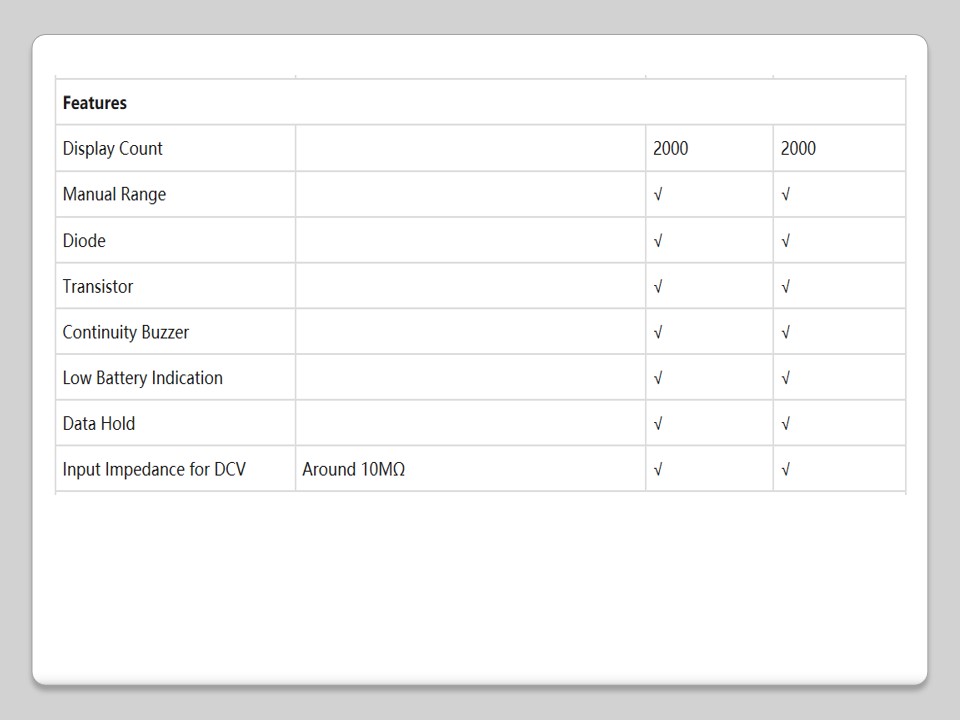960x720 pixels.
Task: Click last check mark in Manual Range row
Action: click(786, 195)
